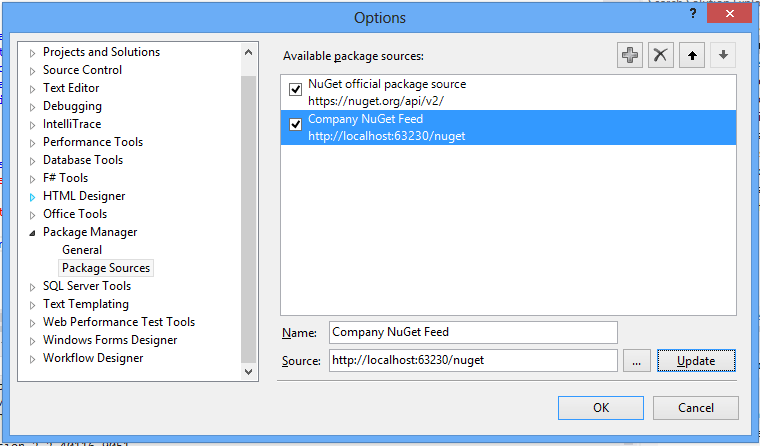760x446 pixels.
Task: Click into the Name text field
Action: coord(472,332)
